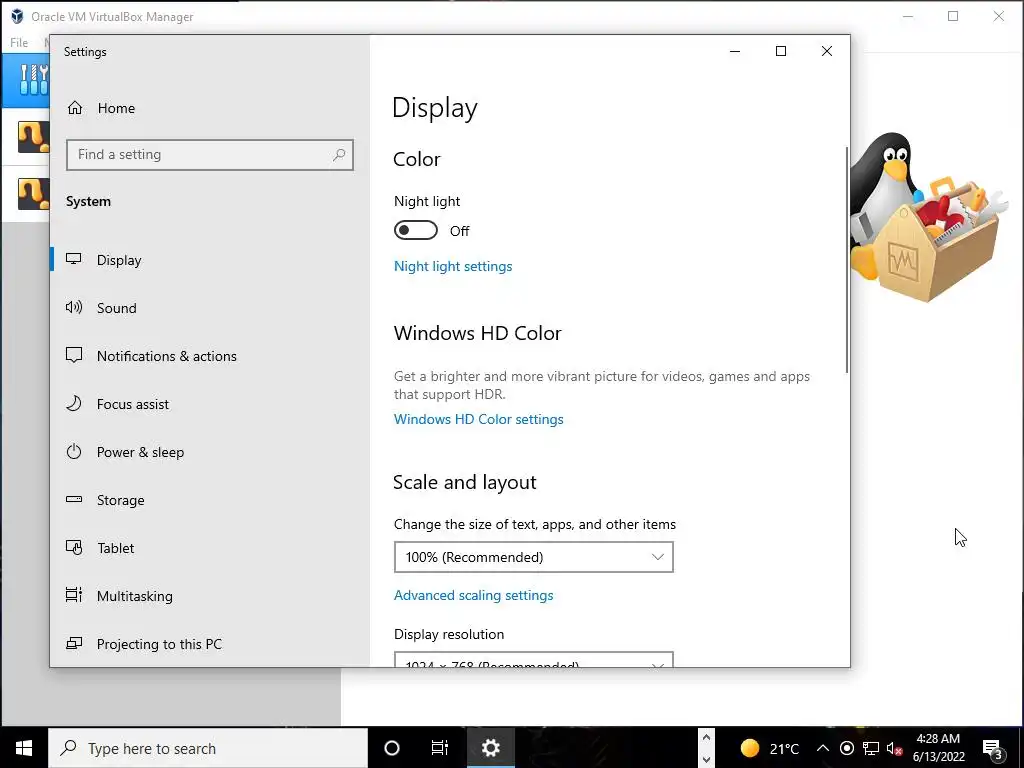The image size is (1024, 768).
Task: Click the taskbar Type here to search box
Action: [x=208, y=748]
